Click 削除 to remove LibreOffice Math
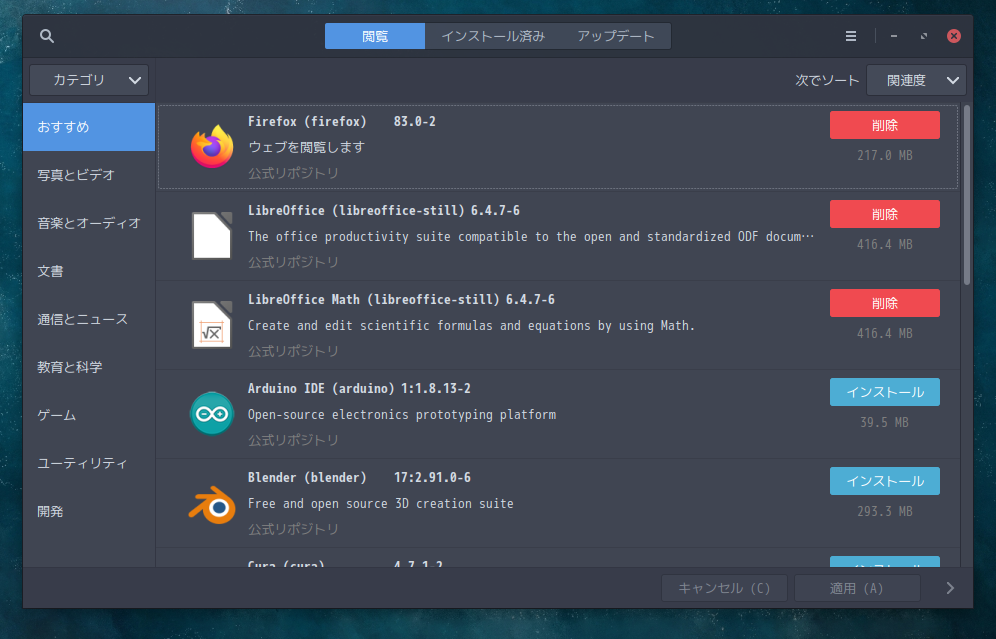 point(885,303)
